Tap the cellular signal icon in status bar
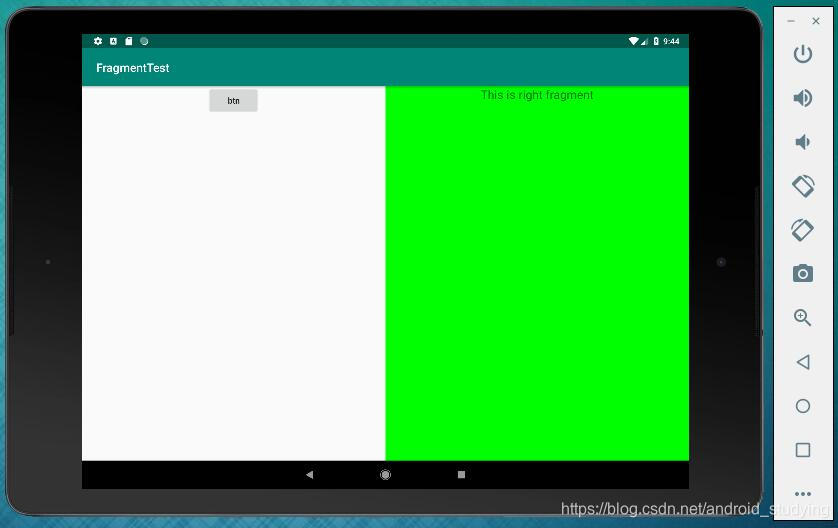The image size is (838, 528). coord(645,42)
